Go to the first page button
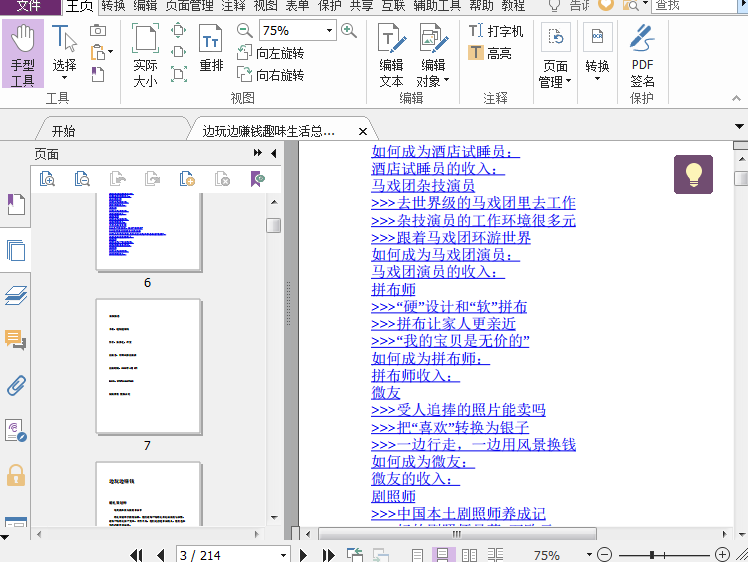This screenshot has height=562, width=748. pyautogui.click(x=136, y=555)
